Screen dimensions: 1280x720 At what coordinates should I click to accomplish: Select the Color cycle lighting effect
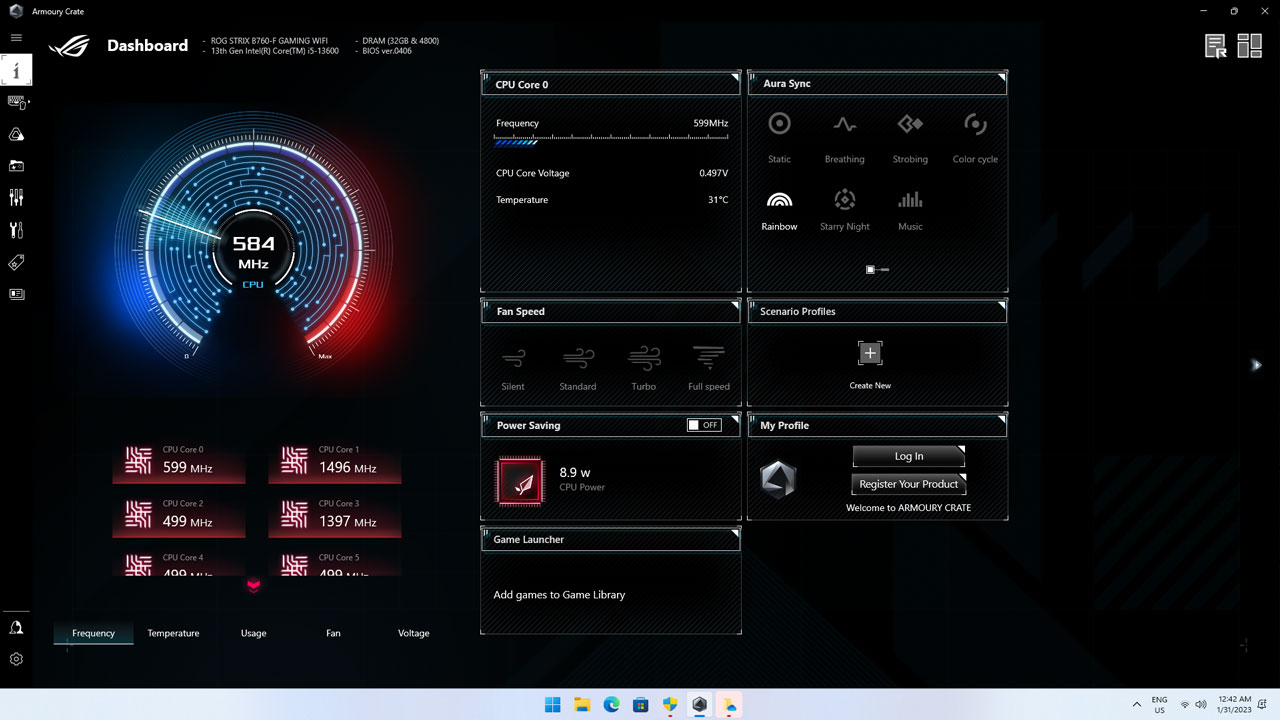[975, 137]
